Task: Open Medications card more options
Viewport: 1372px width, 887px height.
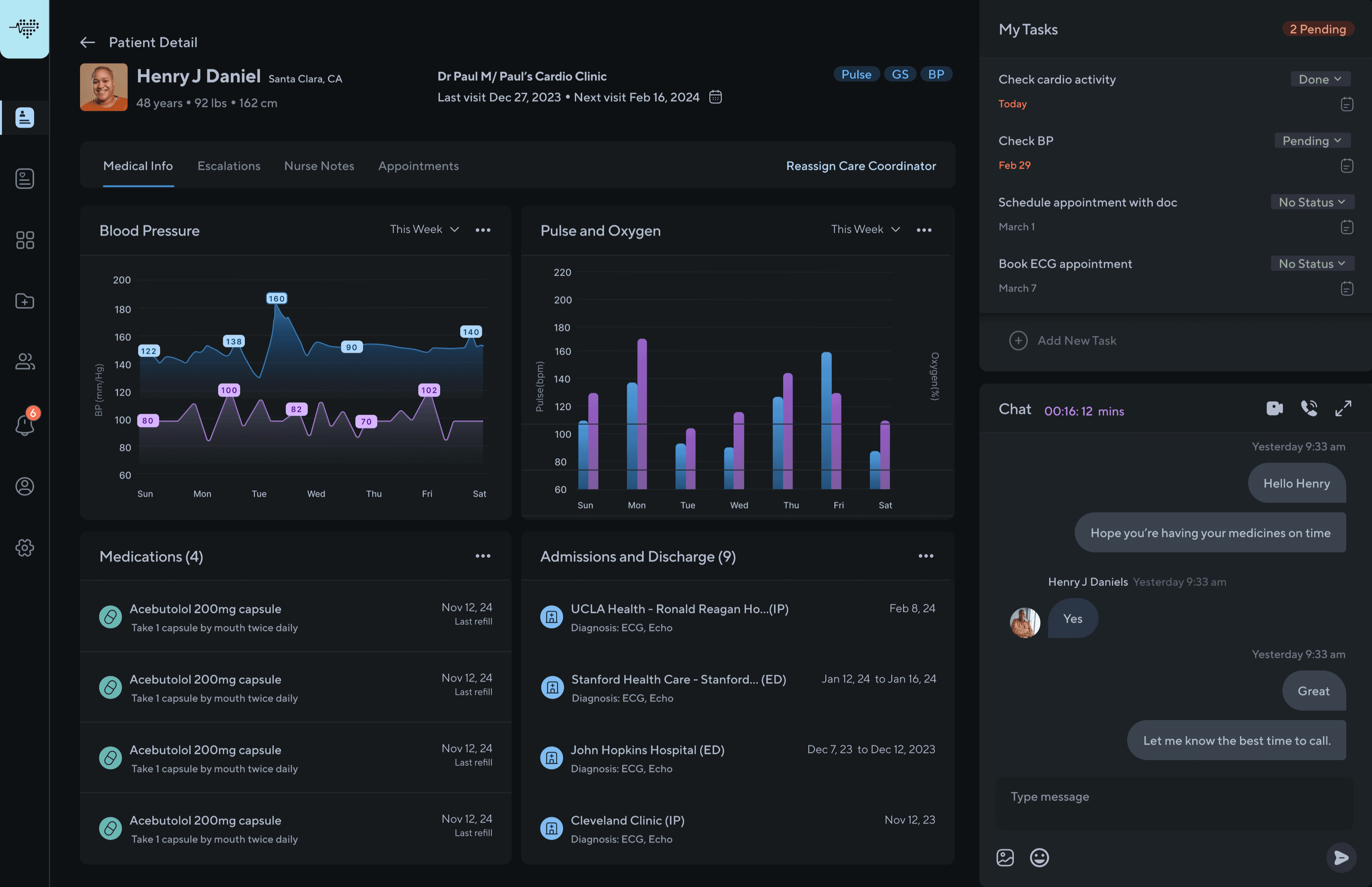Action: coord(483,556)
